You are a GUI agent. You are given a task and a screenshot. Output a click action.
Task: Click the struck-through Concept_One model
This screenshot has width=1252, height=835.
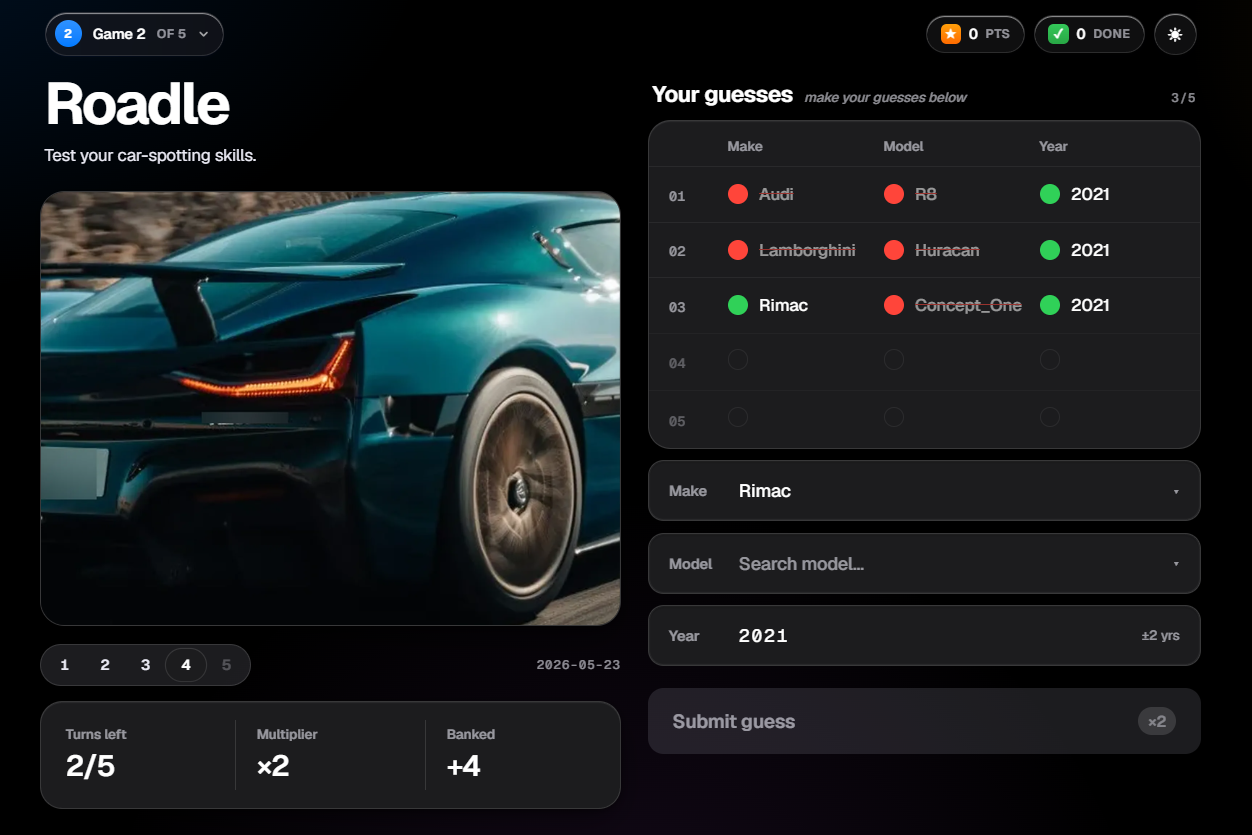coord(968,305)
